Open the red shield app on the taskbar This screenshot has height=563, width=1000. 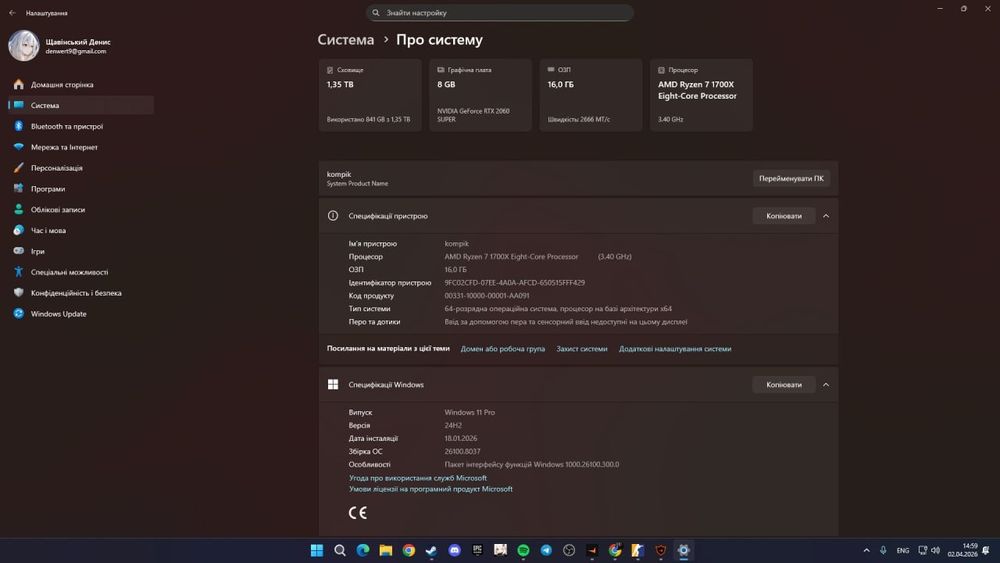661,550
